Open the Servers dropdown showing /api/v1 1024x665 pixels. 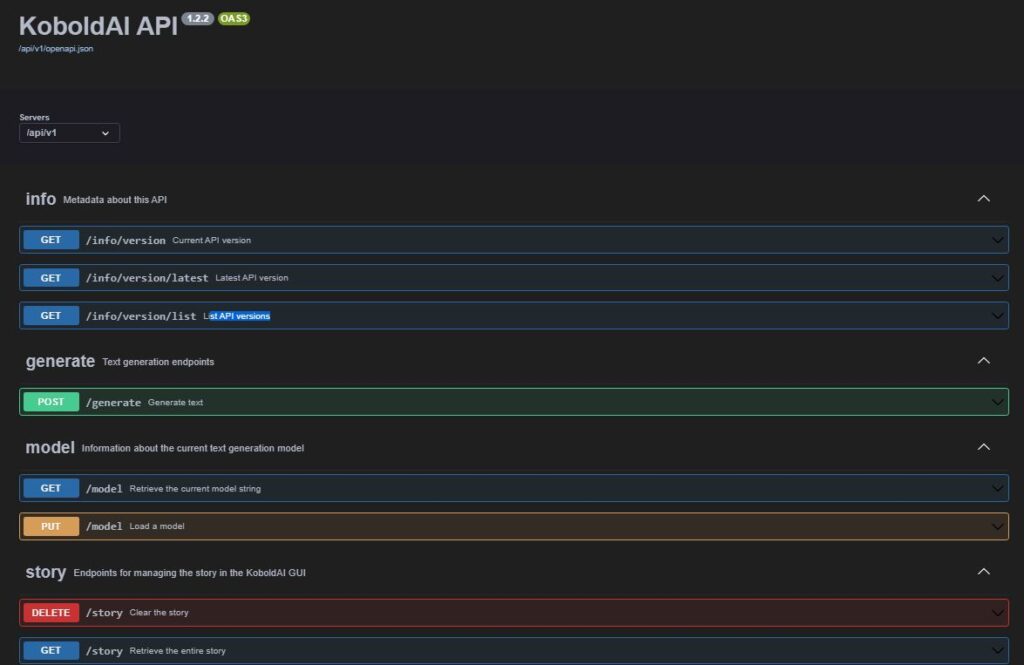point(69,133)
